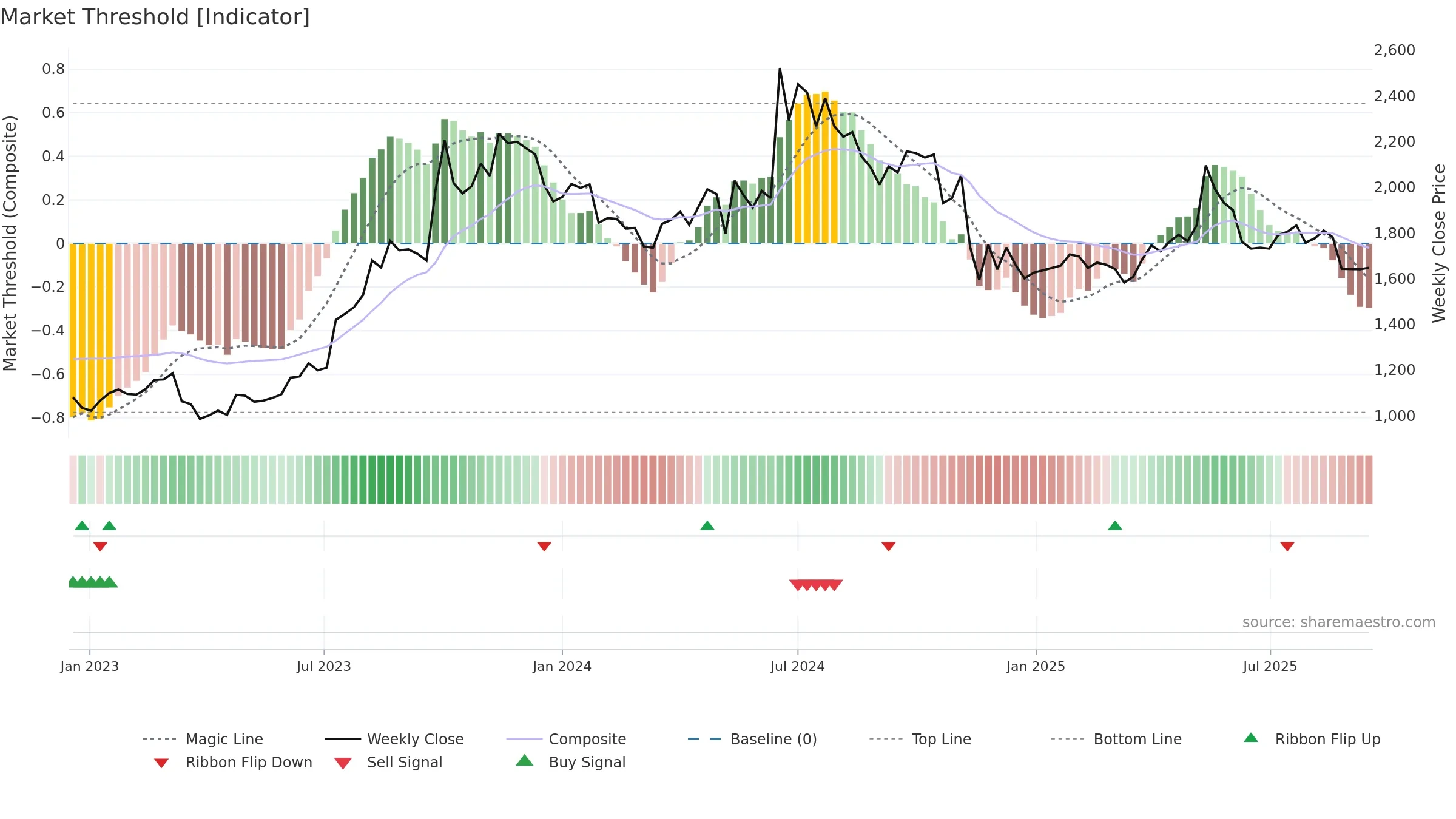
Task: Click the Jul 2024 axis label
Action: click(x=798, y=666)
